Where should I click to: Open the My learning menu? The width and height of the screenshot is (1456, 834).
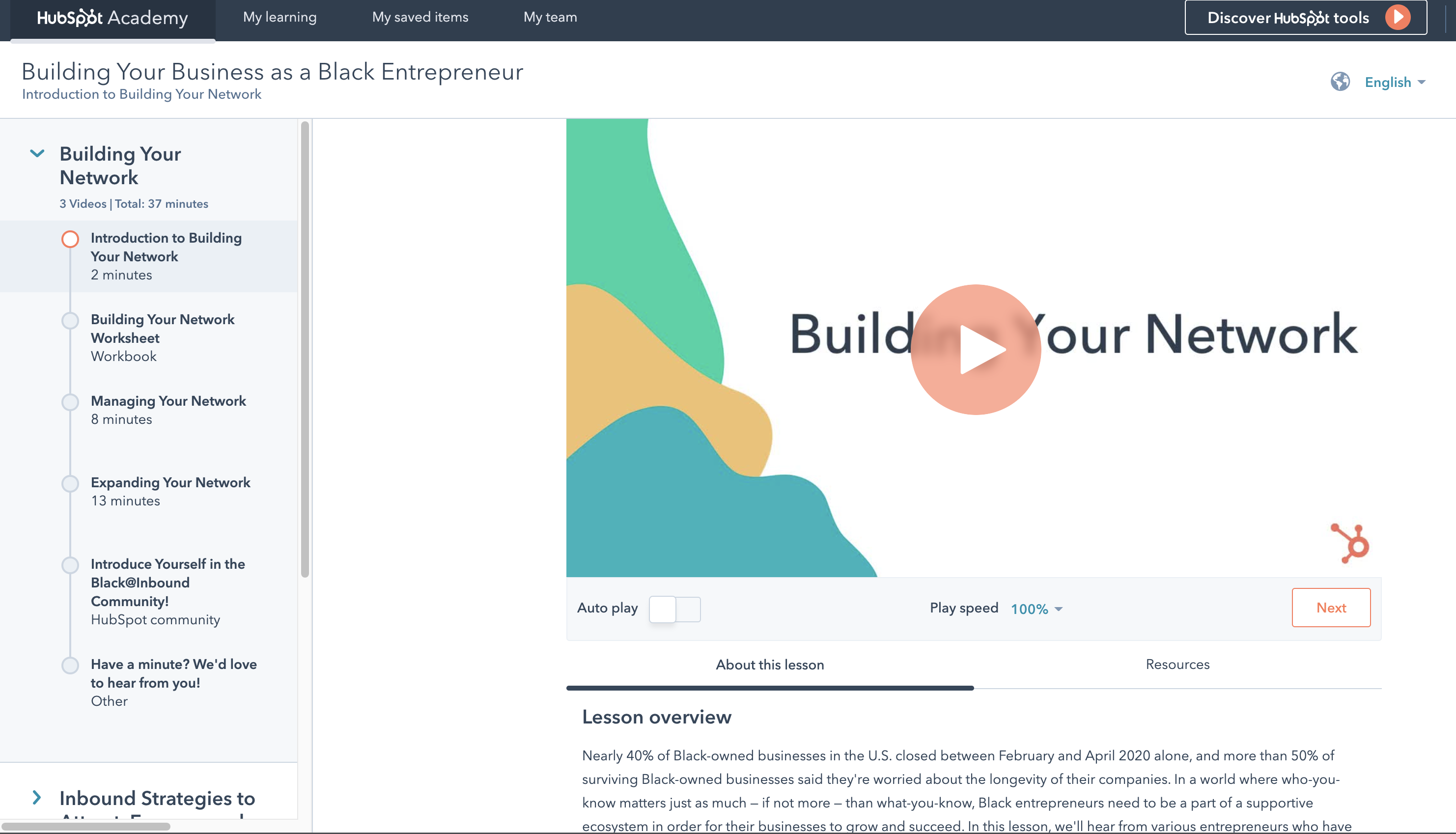point(280,17)
